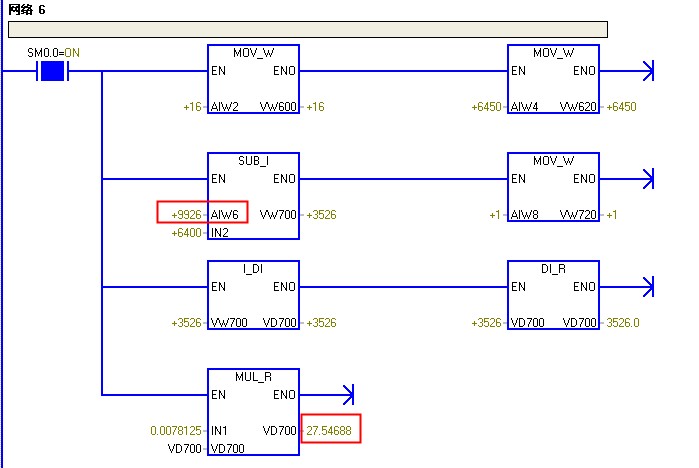This screenshot has width=699, height=468.
Task: Click the VW620 output operand
Action: (x=578, y=107)
